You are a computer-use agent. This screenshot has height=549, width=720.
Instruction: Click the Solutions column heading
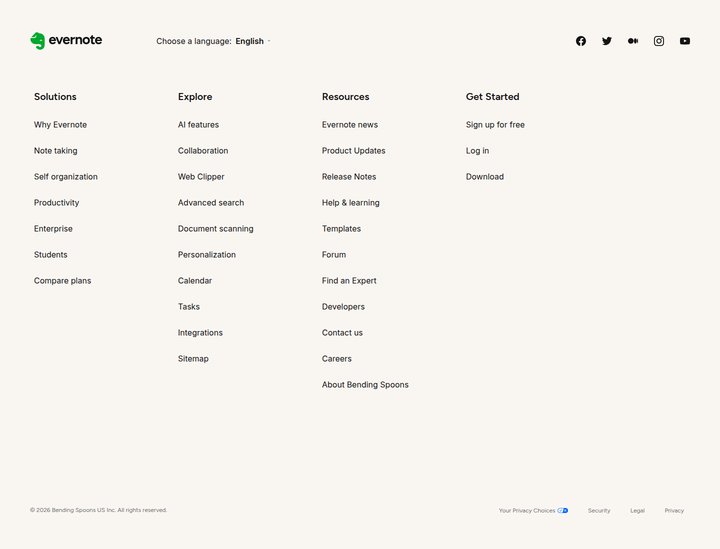(55, 97)
